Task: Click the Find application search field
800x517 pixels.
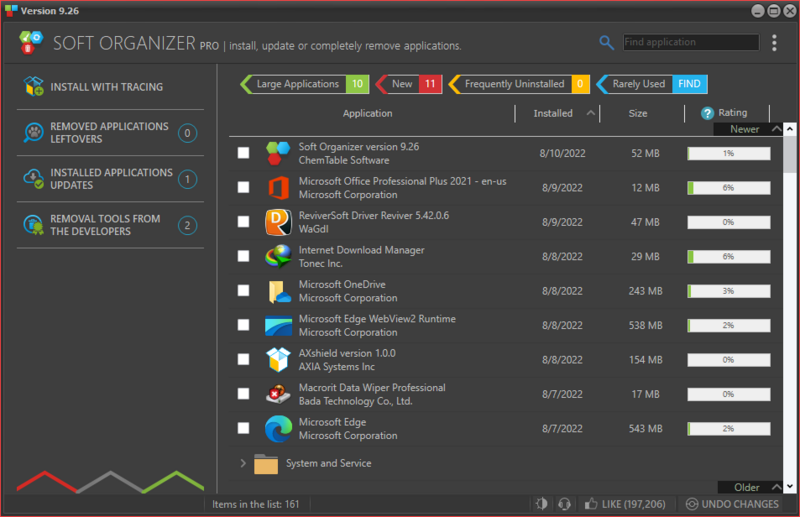Action: 691,42
